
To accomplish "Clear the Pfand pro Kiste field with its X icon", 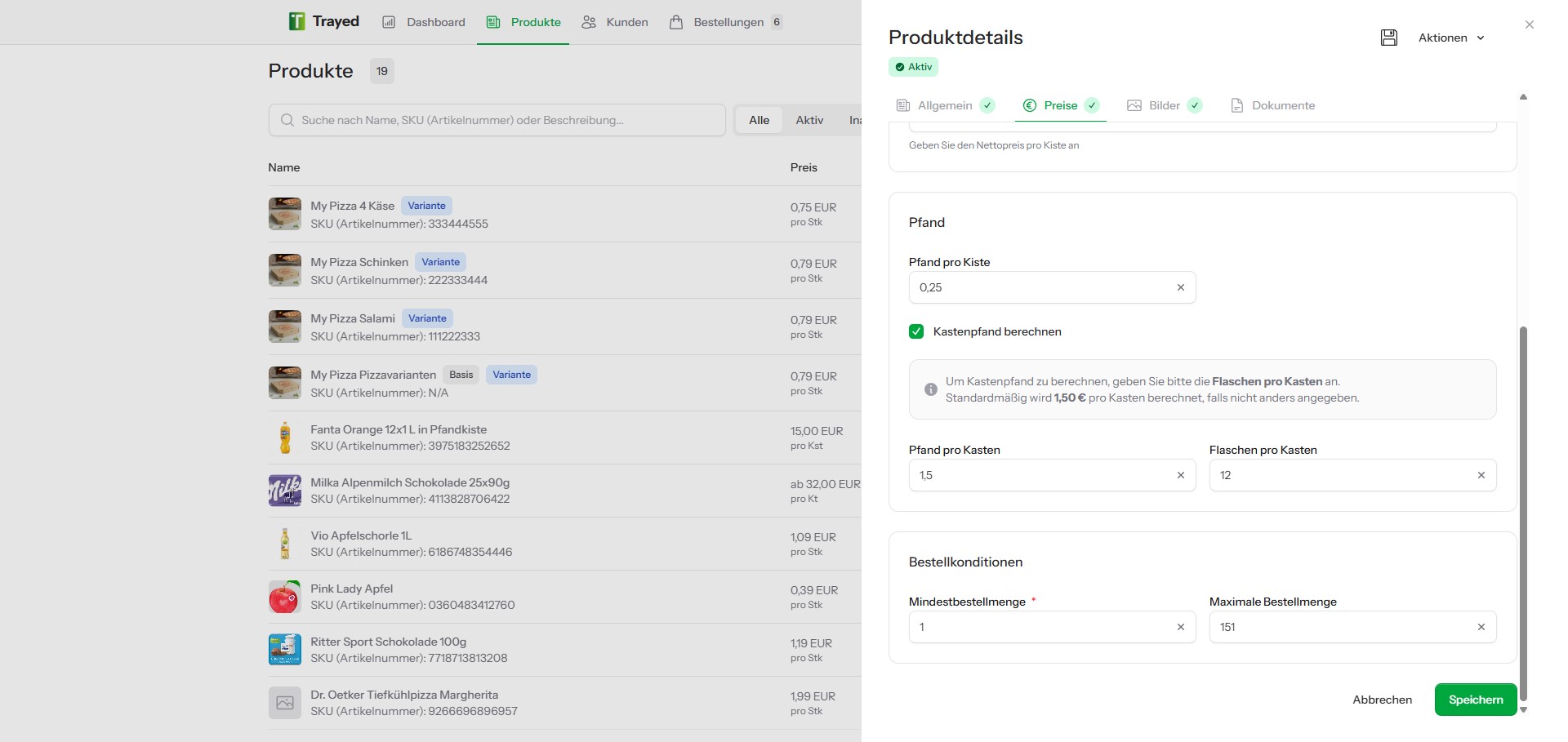I will pyautogui.click(x=1181, y=287).
